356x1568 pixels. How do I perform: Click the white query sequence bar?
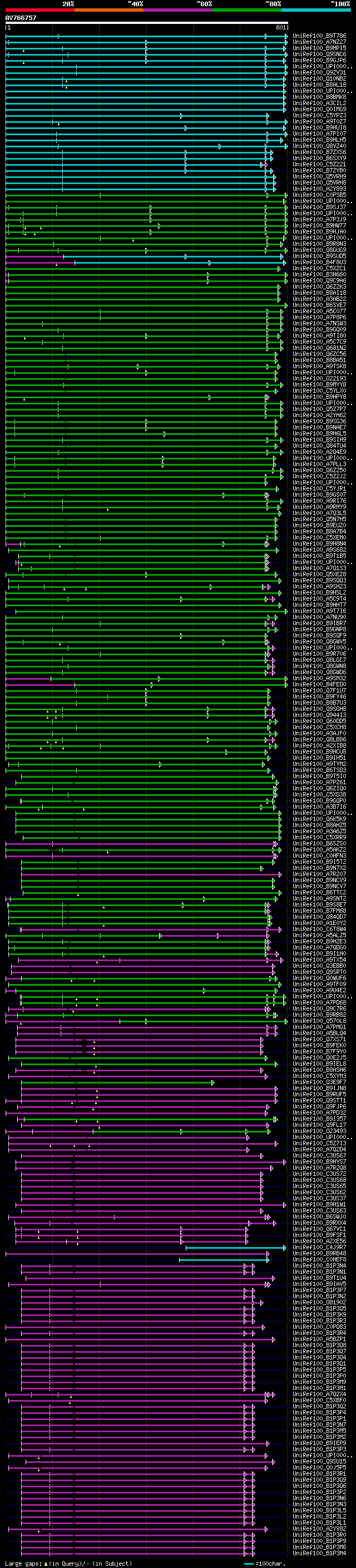pos(147,23)
